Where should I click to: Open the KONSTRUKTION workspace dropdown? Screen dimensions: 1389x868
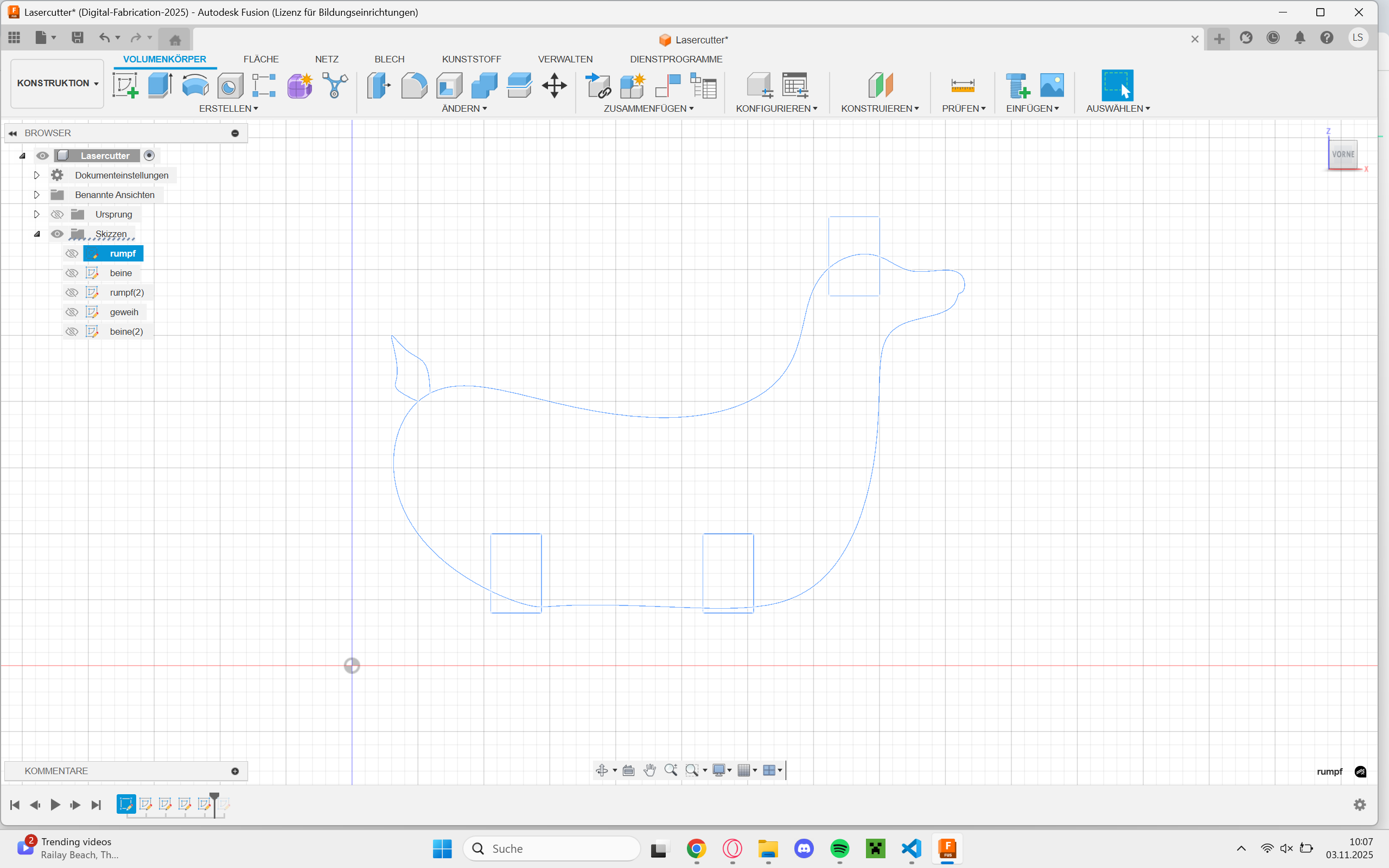pyautogui.click(x=57, y=83)
